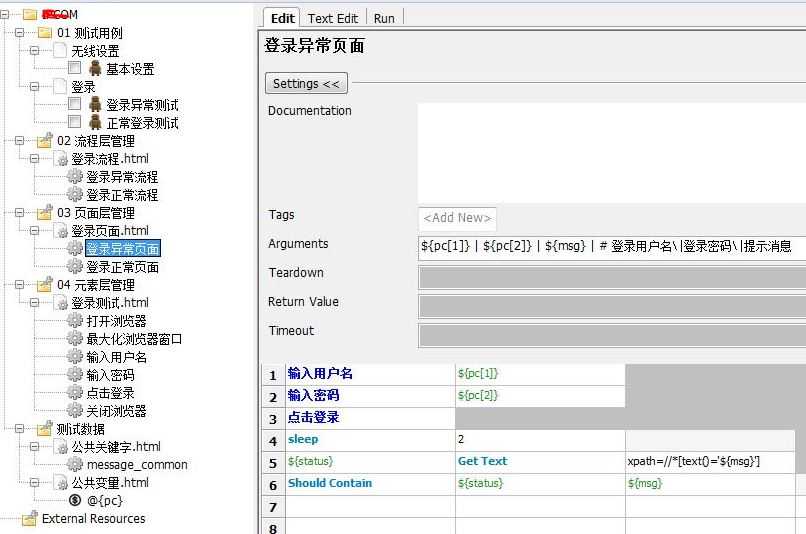
Task: Click the gear icon beside 登录异常流程
Action: [75, 176]
